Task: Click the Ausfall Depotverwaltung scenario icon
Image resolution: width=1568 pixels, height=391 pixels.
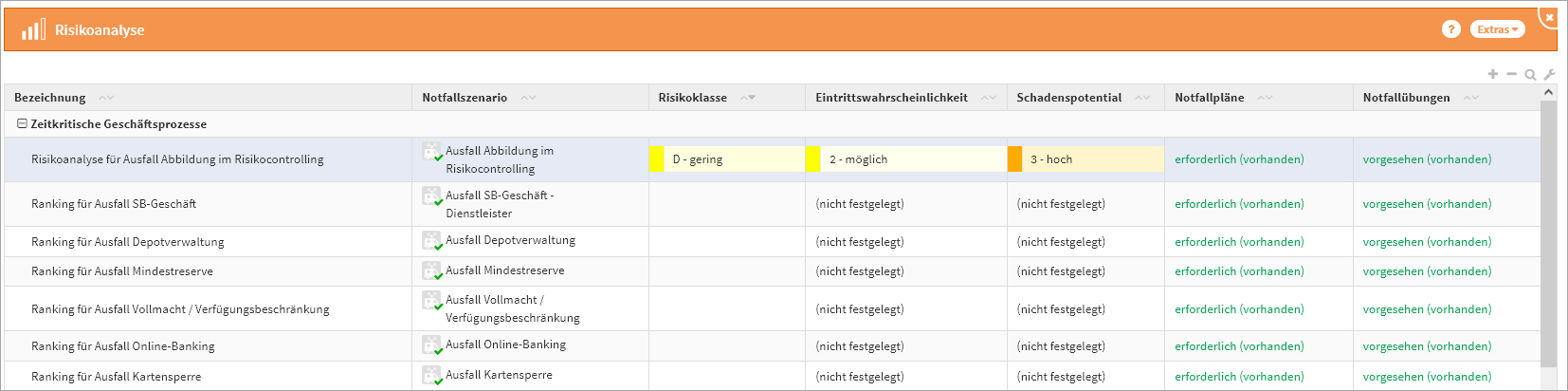Action: point(431,241)
